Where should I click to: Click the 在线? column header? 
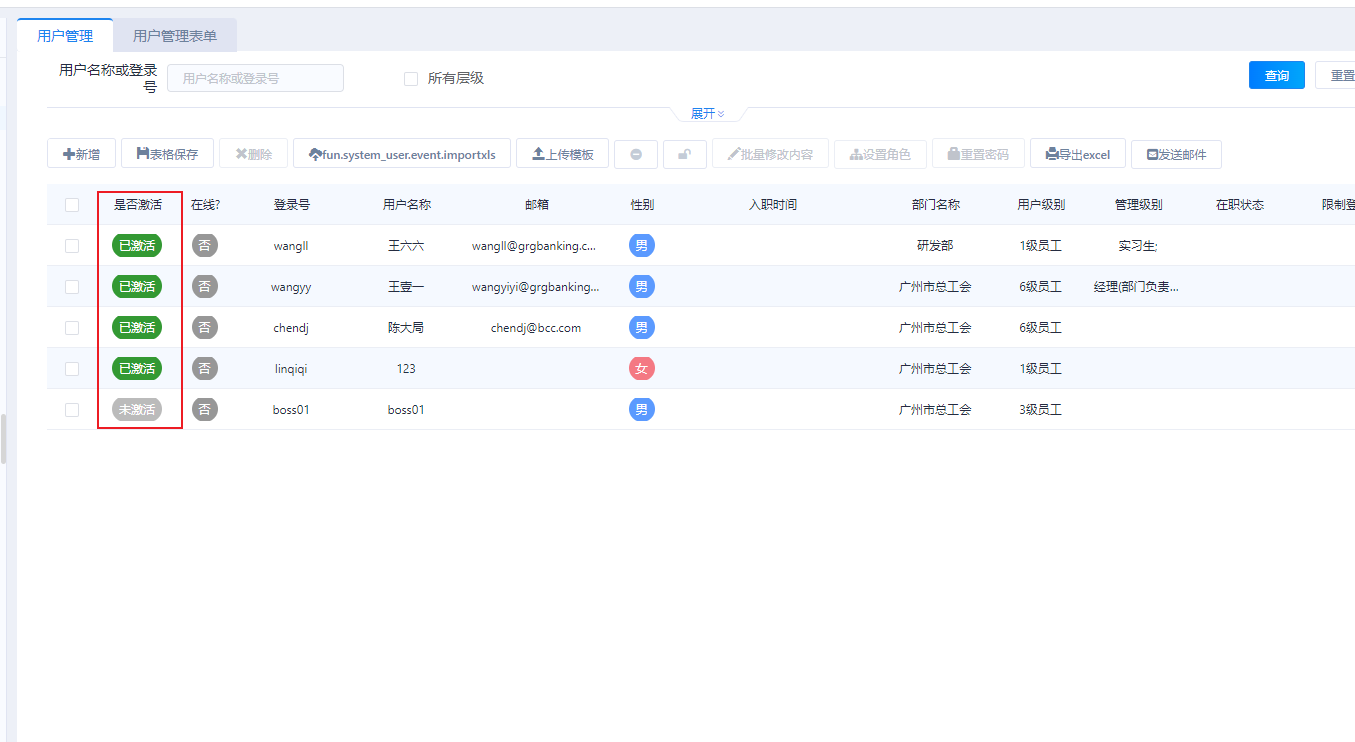tap(205, 205)
